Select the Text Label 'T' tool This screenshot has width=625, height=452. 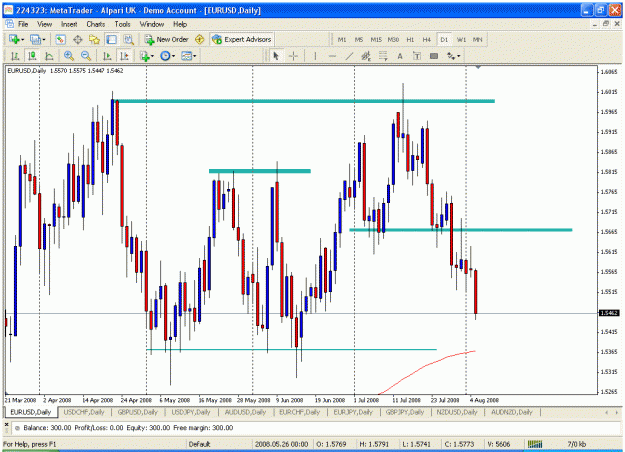(x=417, y=56)
